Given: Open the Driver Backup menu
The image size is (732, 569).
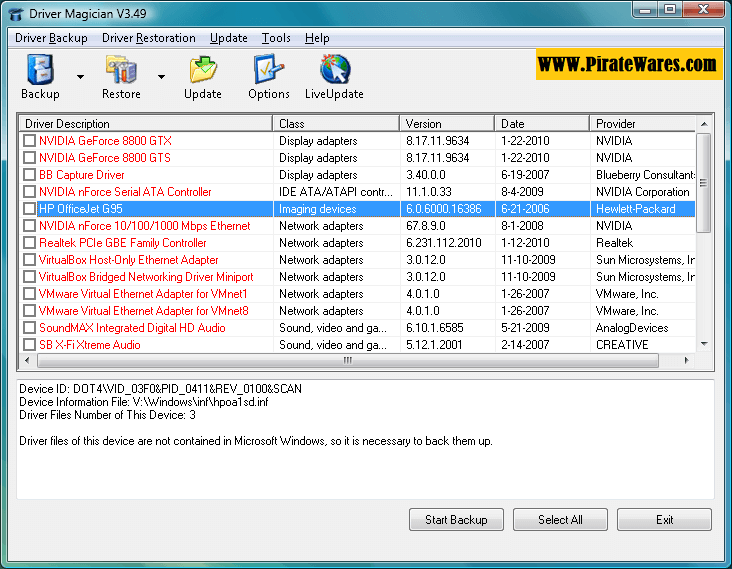Looking at the screenshot, I should (51, 38).
